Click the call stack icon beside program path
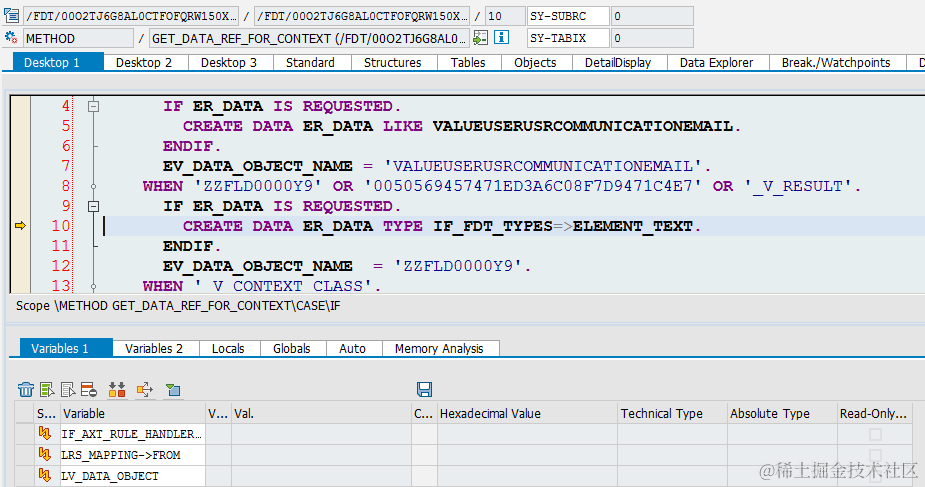Viewport: 925px width, 487px height. (11, 16)
